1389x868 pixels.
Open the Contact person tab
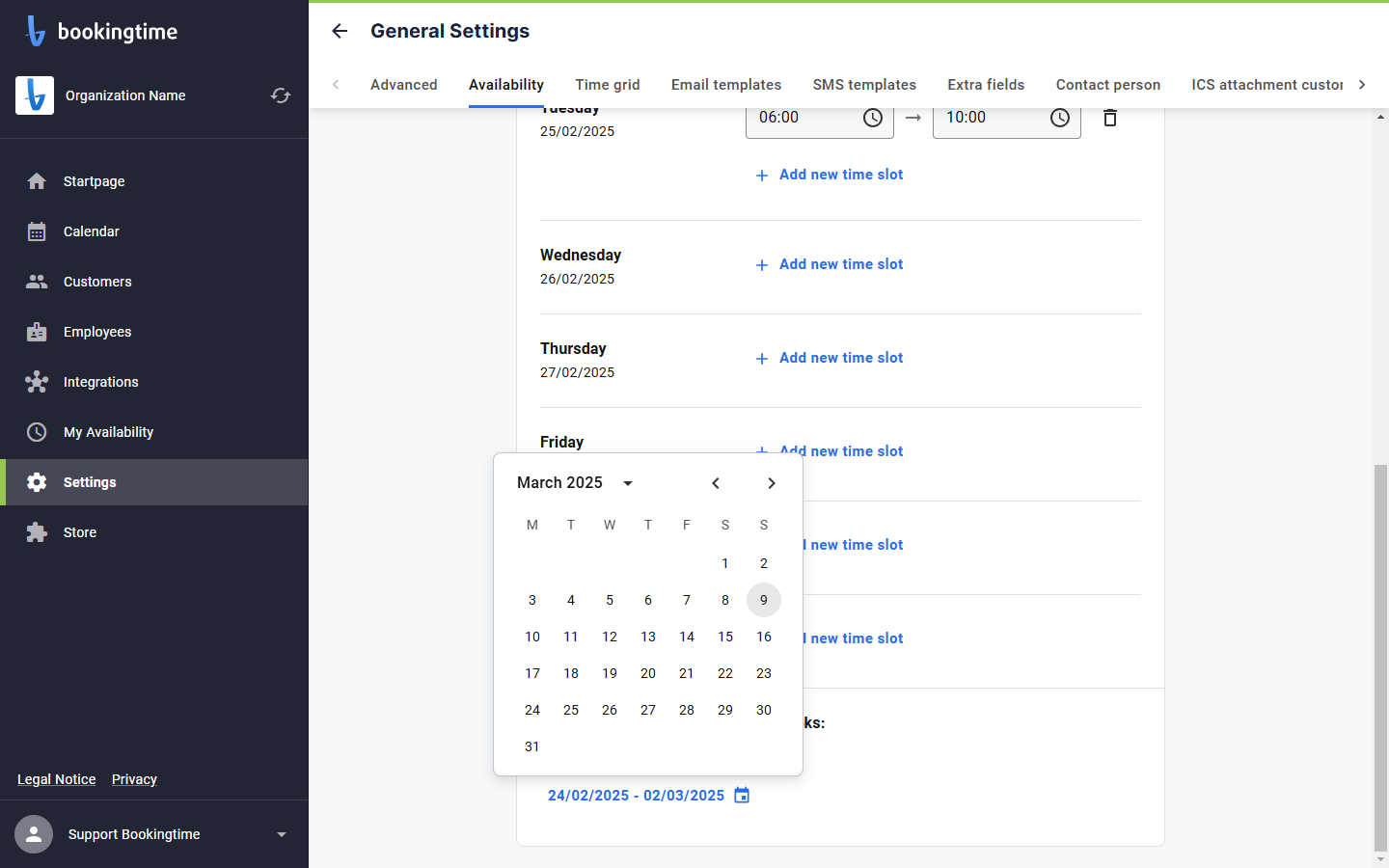click(x=1108, y=85)
